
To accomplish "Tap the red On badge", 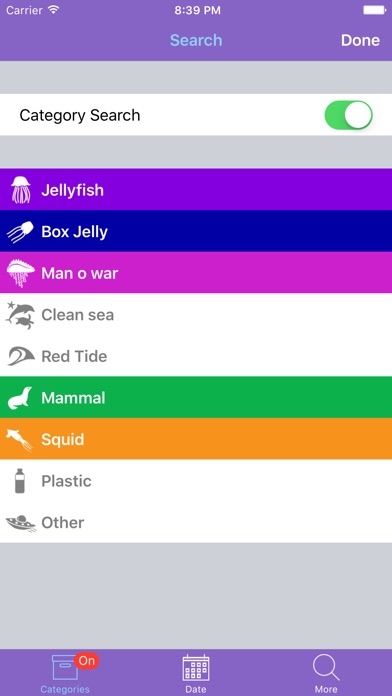I will 87,661.
